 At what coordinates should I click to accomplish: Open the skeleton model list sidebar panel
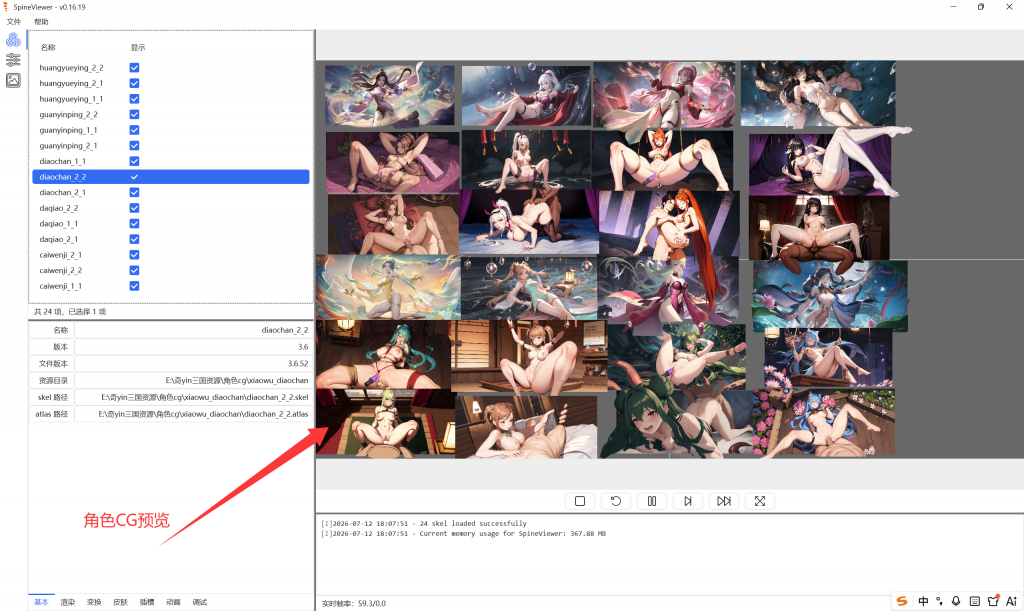tap(13, 40)
